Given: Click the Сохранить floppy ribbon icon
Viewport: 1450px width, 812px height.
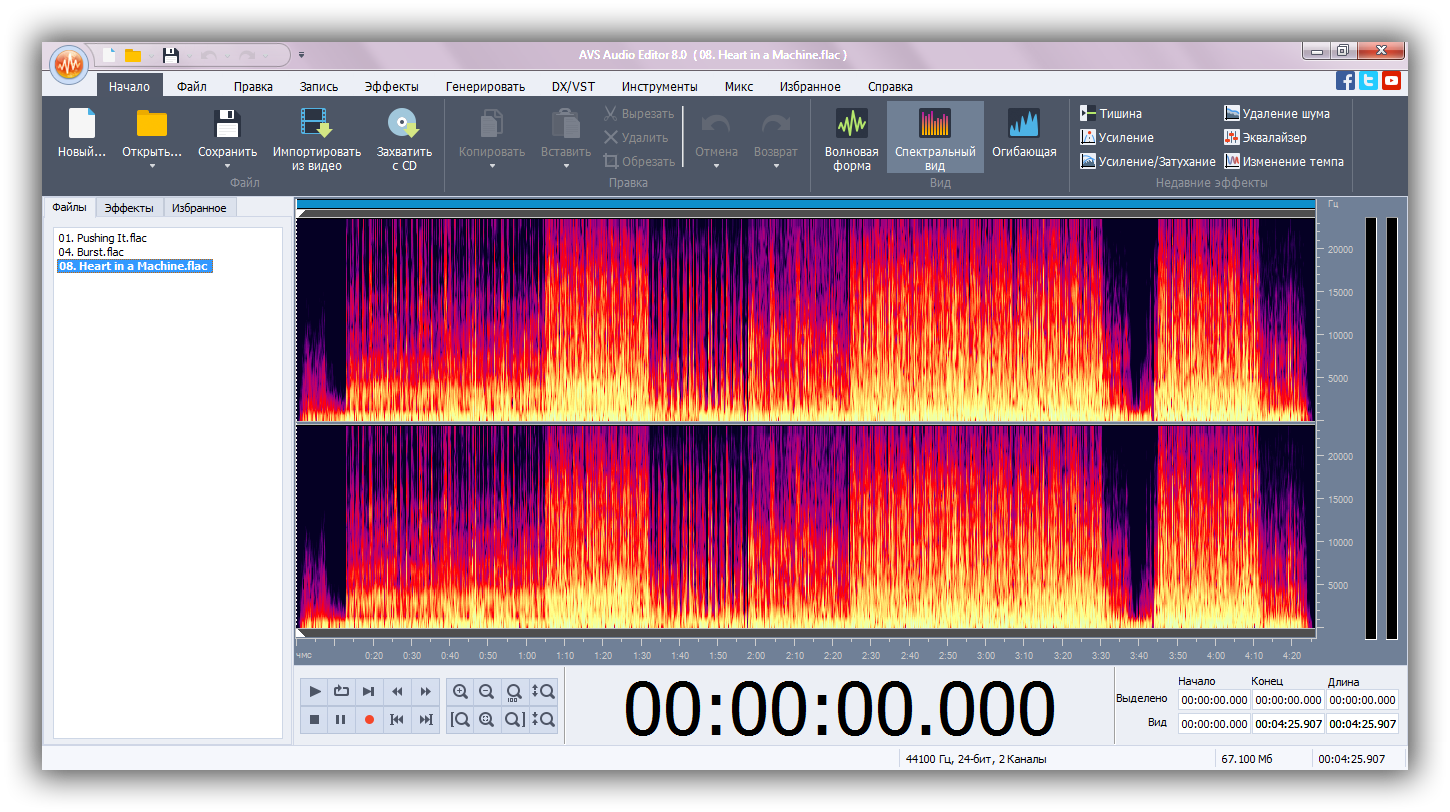Looking at the screenshot, I should (x=228, y=124).
